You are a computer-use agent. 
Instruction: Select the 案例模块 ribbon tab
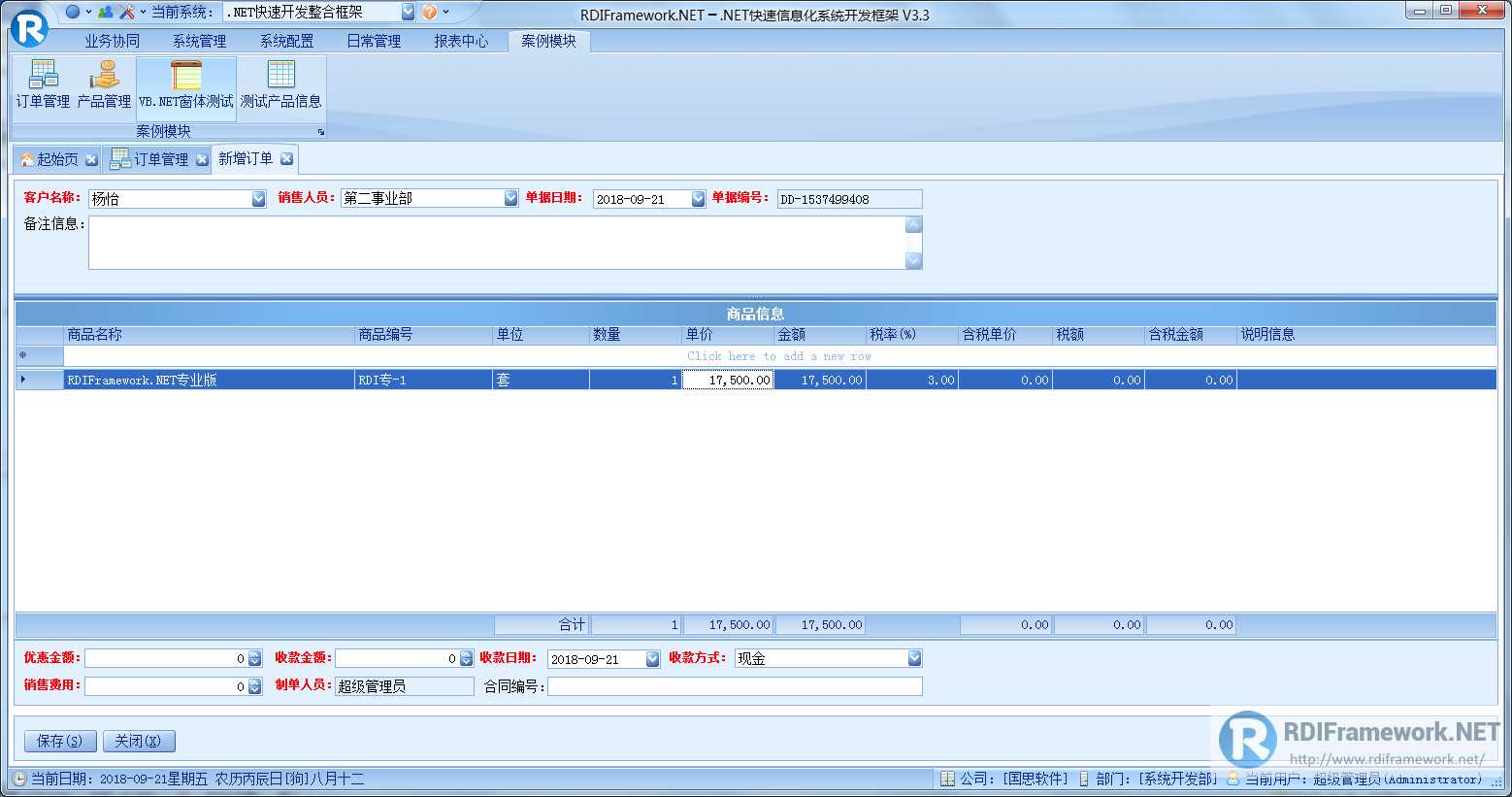click(x=548, y=41)
